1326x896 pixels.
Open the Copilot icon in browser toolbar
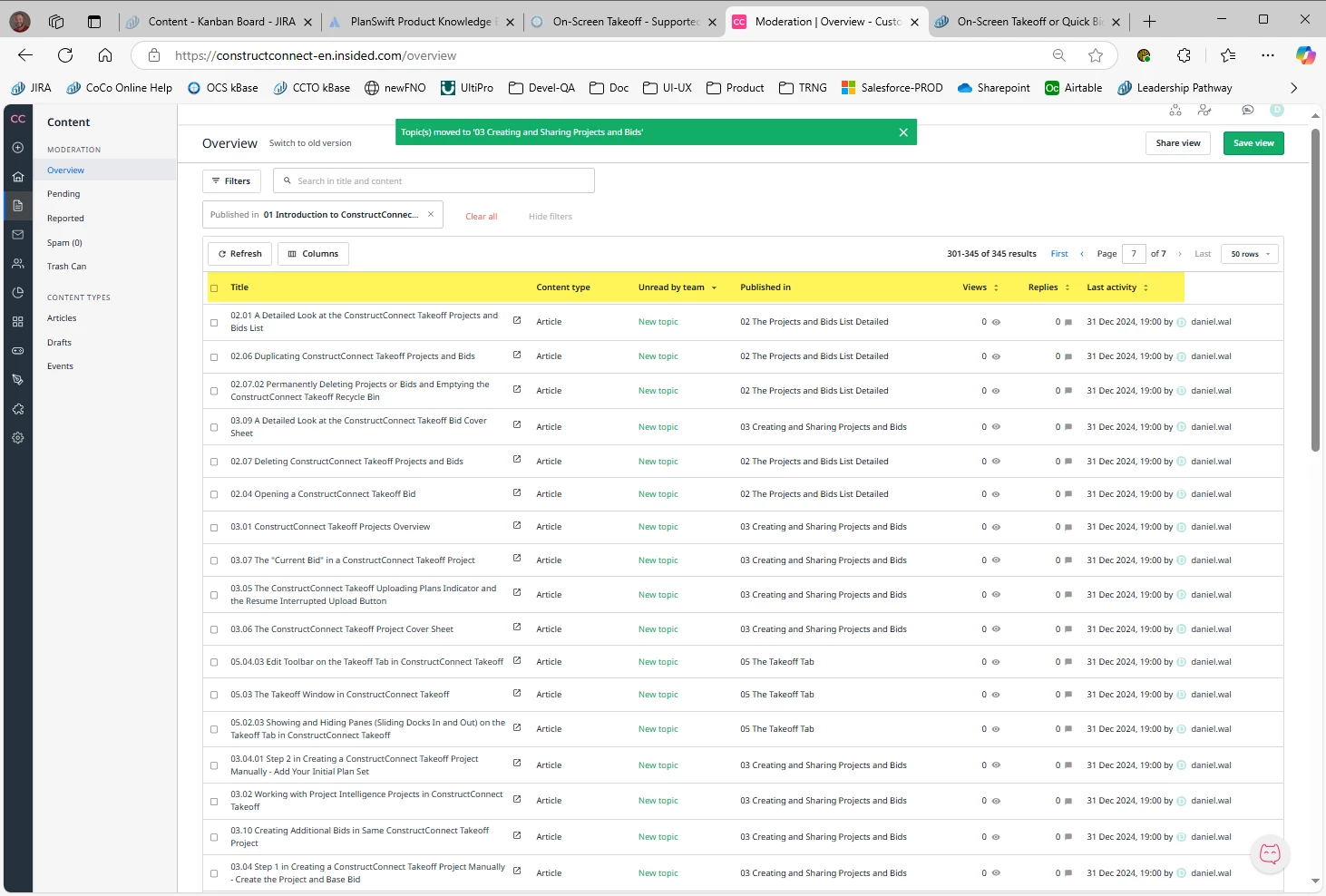[x=1305, y=55]
